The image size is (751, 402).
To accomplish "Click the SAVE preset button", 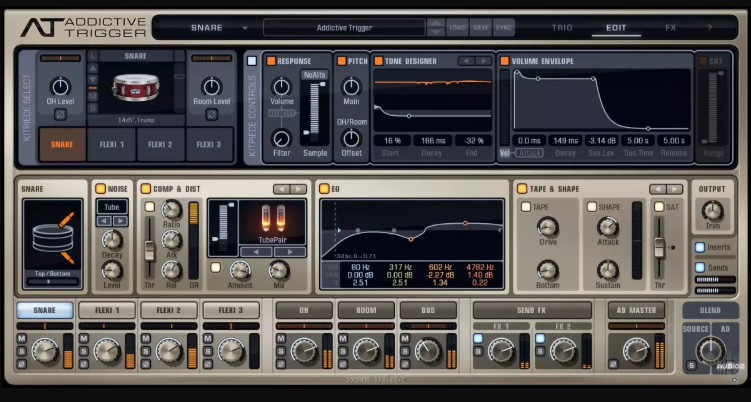I will pyautogui.click(x=480, y=28).
